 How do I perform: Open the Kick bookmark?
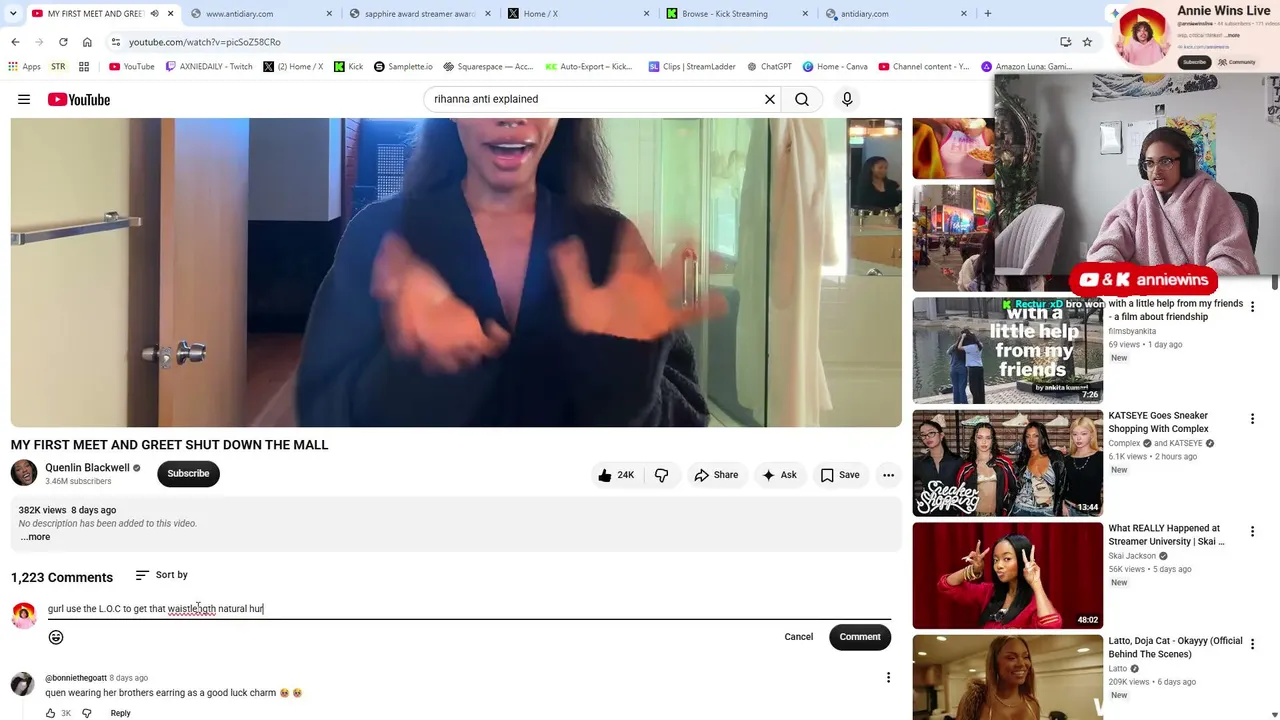point(349,67)
